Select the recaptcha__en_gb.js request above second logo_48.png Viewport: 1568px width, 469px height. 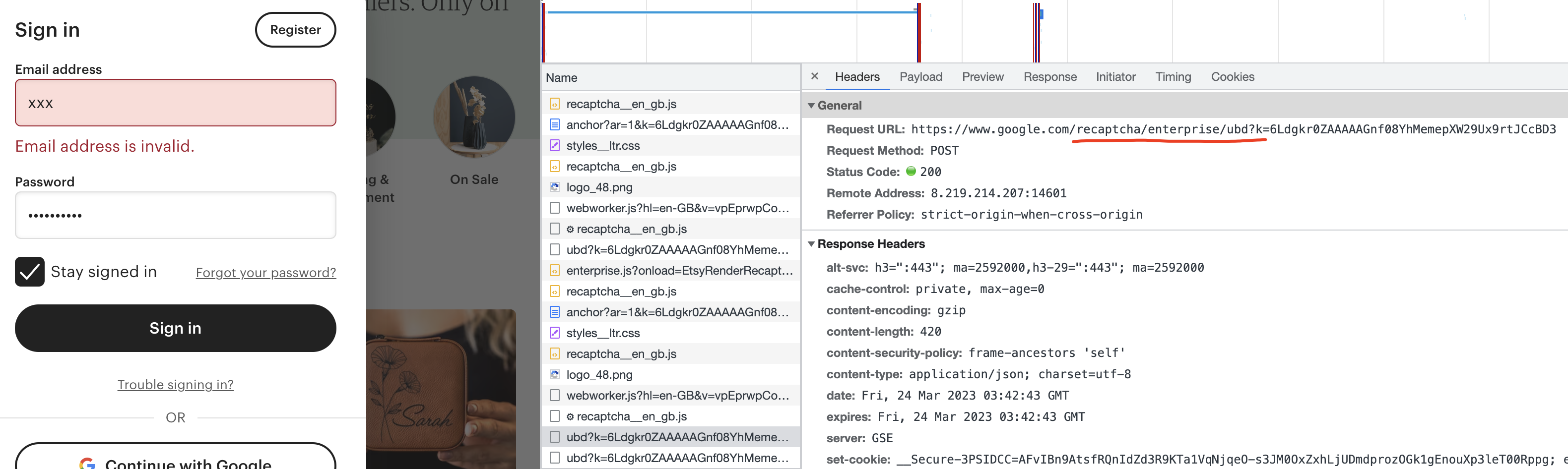pyautogui.click(x=671, y=353)
